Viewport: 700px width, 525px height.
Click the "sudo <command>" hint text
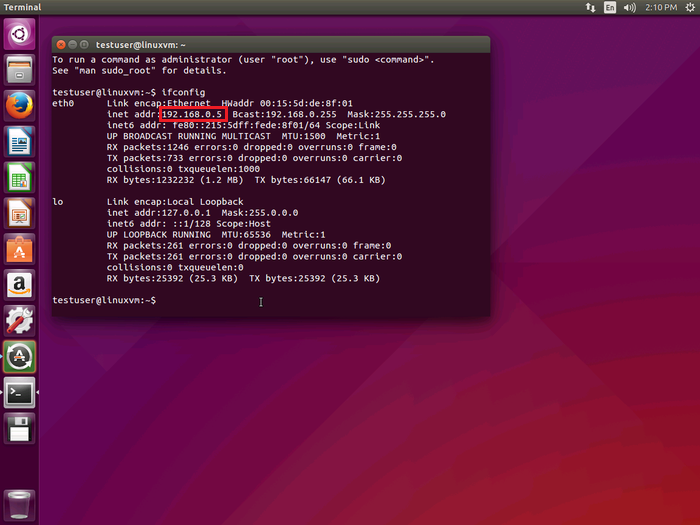coord(386,60)
